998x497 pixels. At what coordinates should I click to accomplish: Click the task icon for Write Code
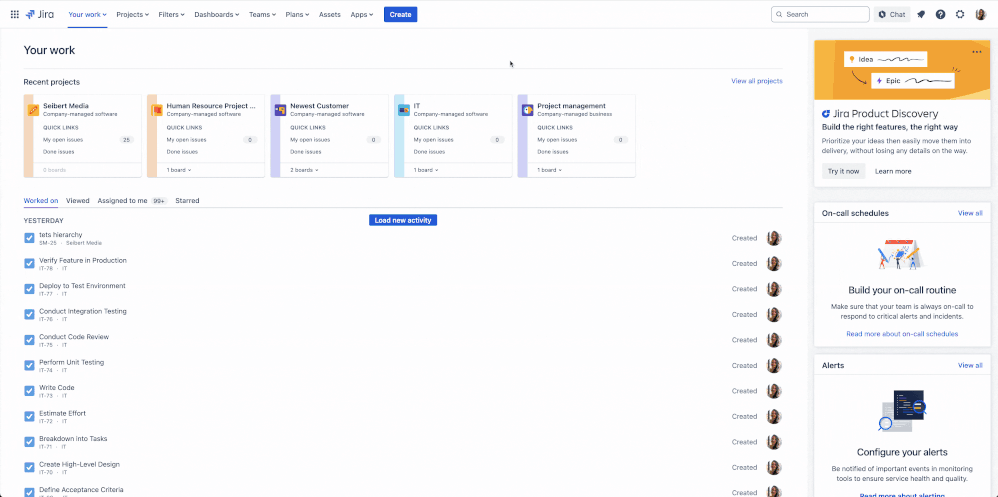pyautogui.click(x=29, y=391)
